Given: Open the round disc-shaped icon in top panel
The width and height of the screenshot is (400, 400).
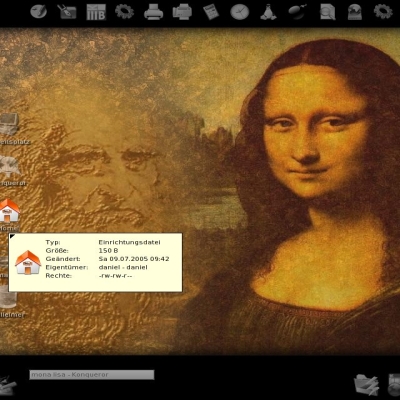Looking at the screenshot, I should 38,11.
